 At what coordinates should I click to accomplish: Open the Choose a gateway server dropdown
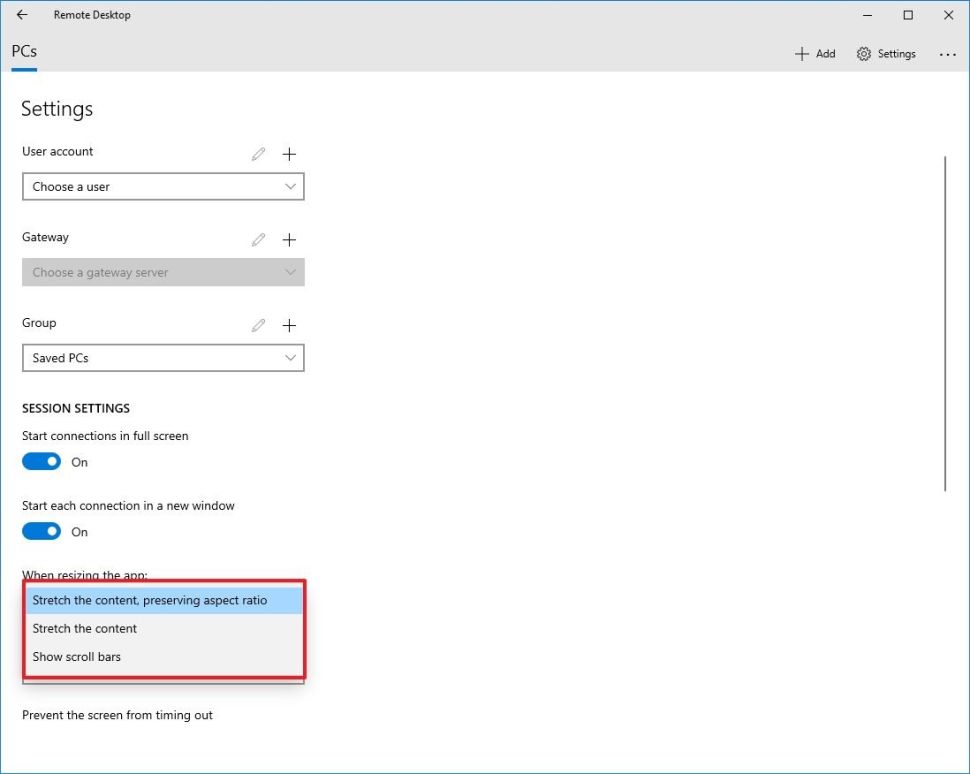point(163,272)
